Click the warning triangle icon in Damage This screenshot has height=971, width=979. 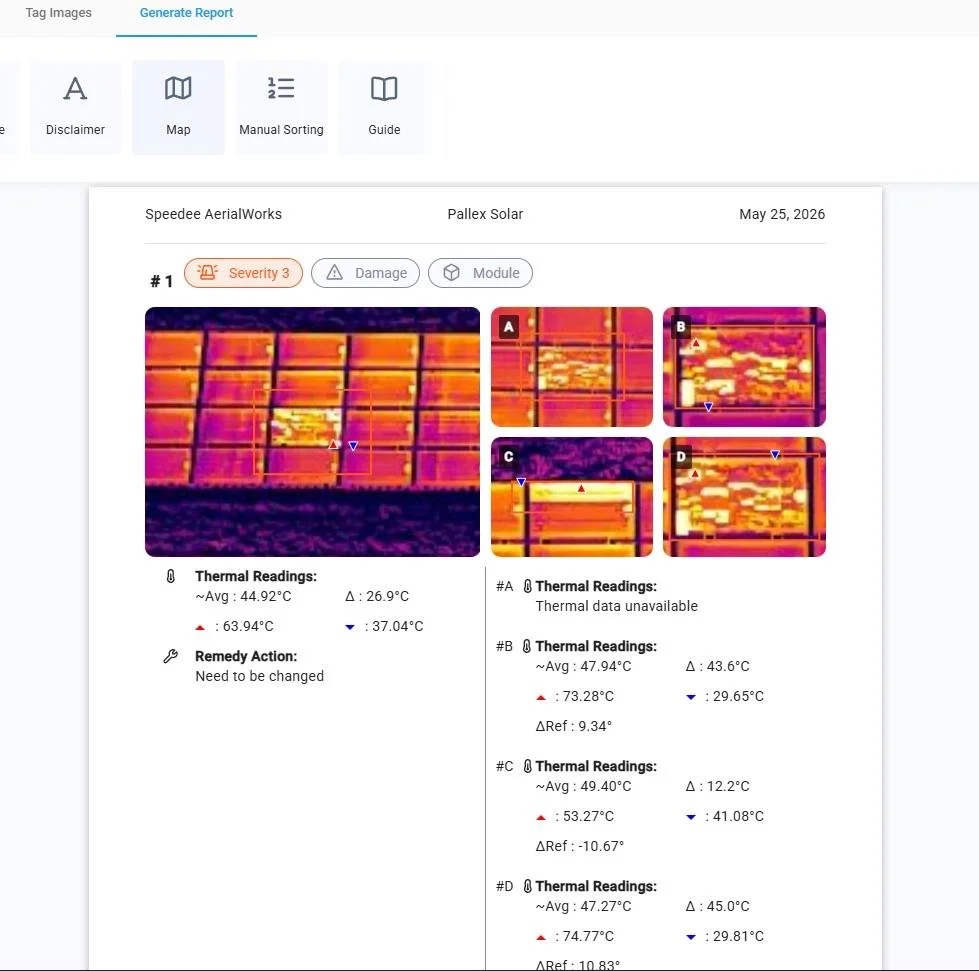[335, 272]
